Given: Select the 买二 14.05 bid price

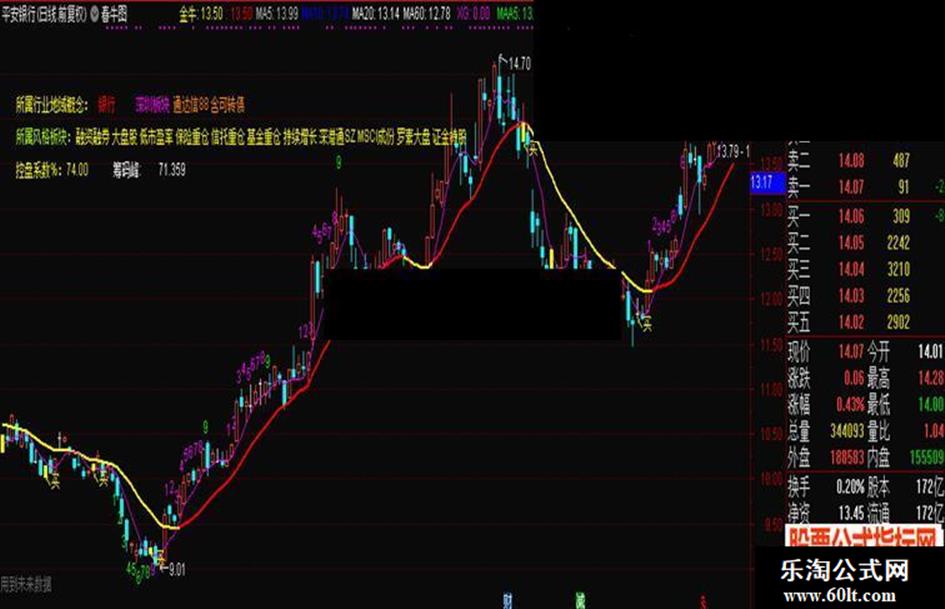Looking at the screenshot, I should [851, 243].
